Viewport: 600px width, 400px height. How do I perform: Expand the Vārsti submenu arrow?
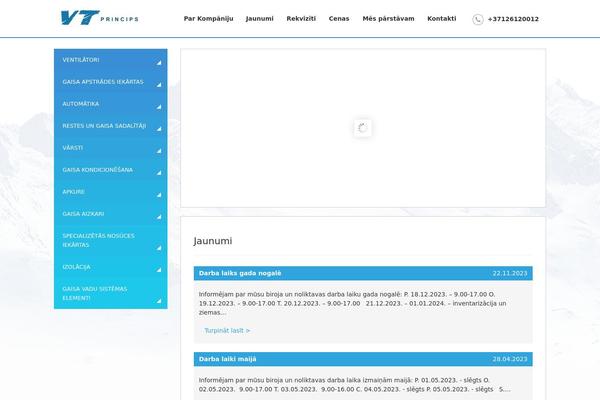tap(159, 151)
